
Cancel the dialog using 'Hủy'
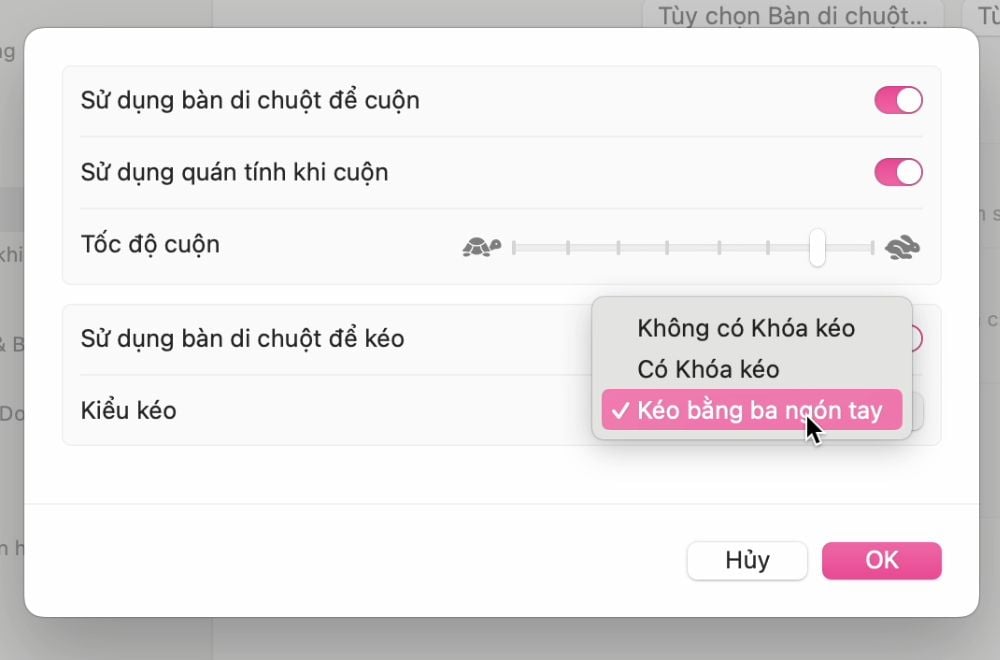[747, 561]
